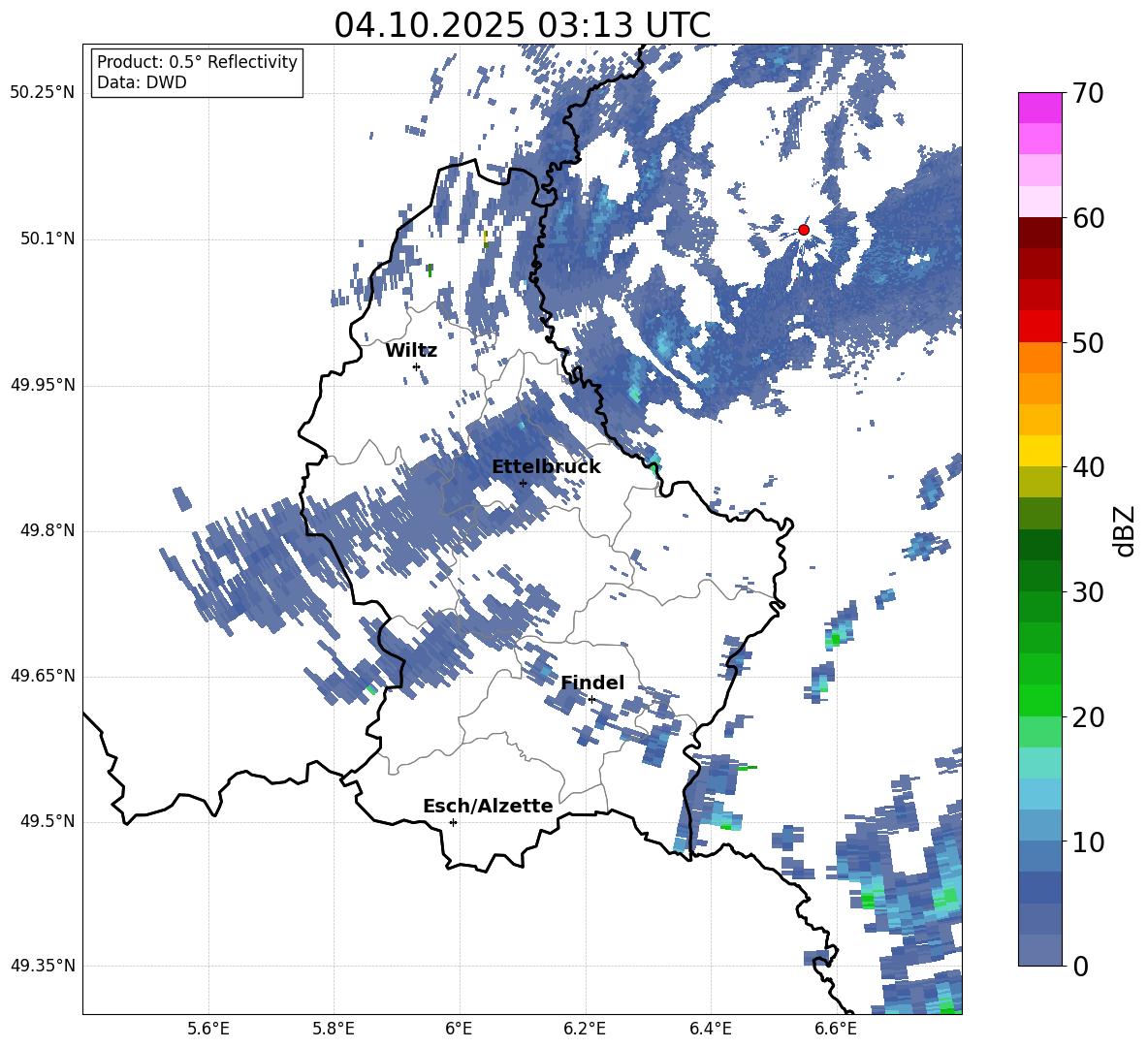Click the 49.35°N latitude label
1148x1048 pixels.
[43, 966]
